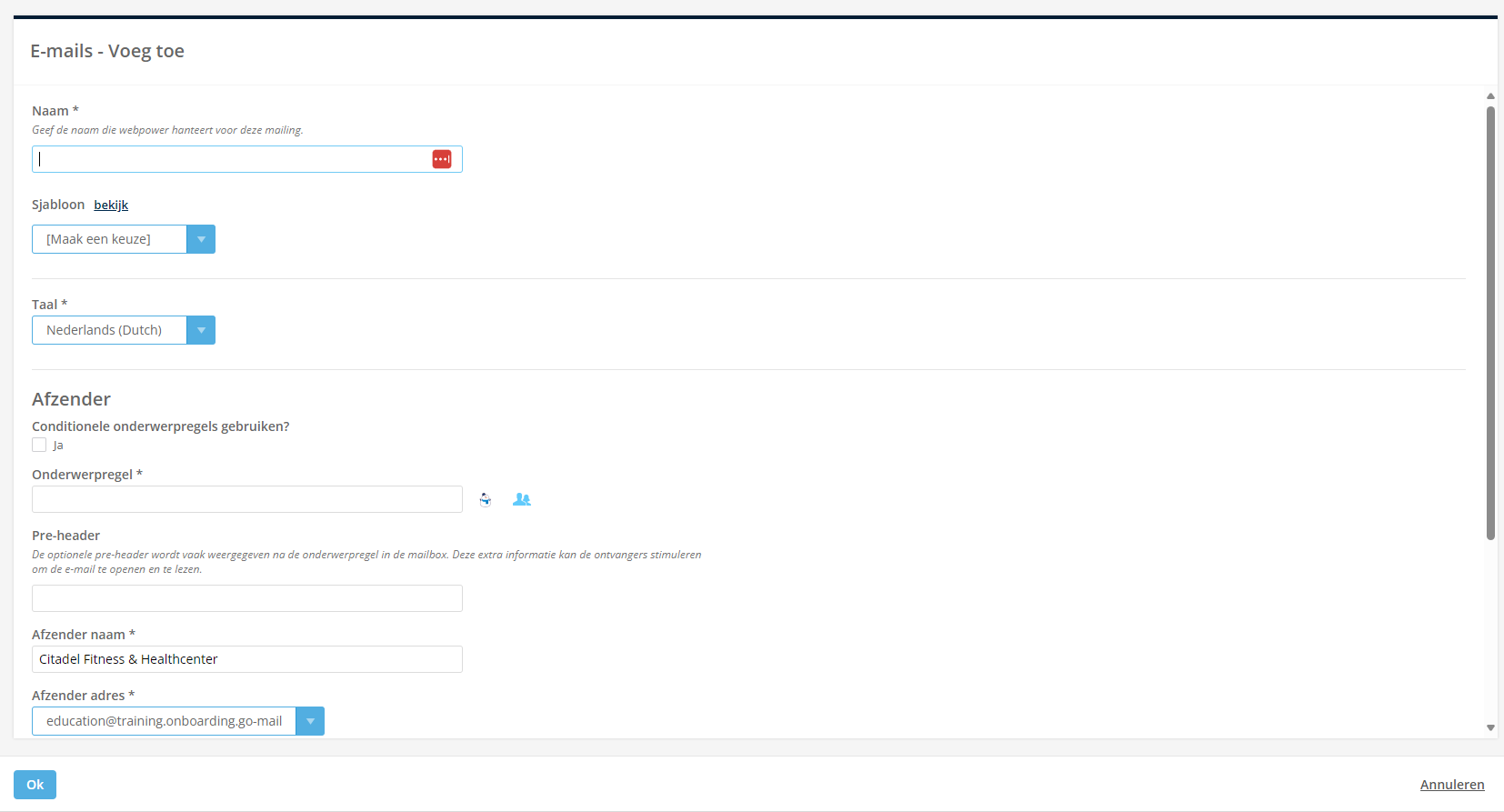The image size is (1504, 812).
Task: Click the Afzender naam field Citadel Fitness & Healthcenter
Action: pos(247,659)
